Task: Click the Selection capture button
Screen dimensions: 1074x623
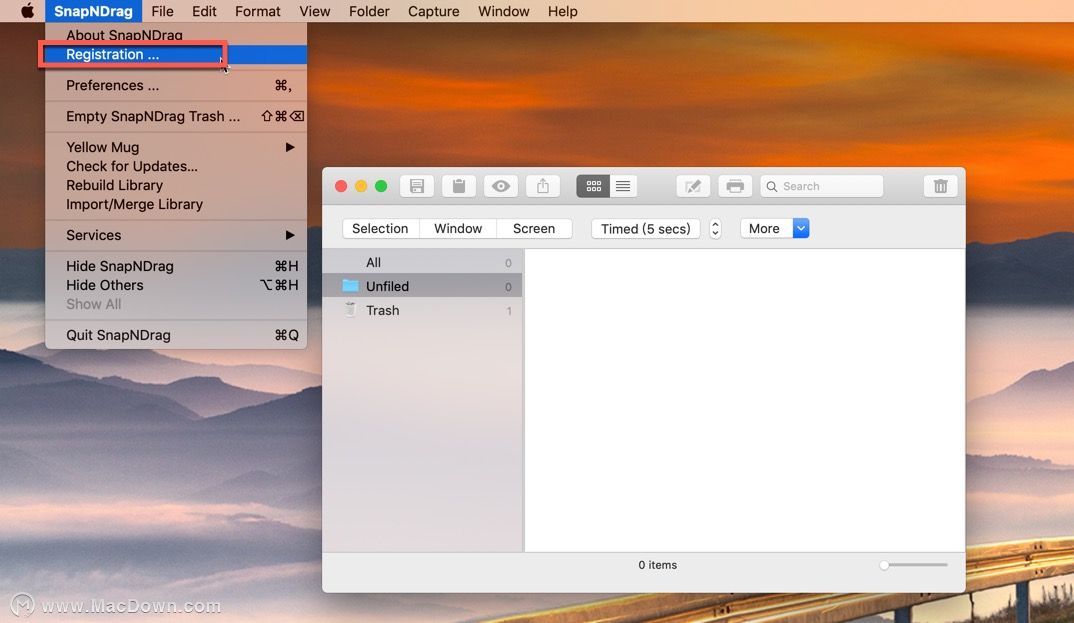Action: pos(380,229)
